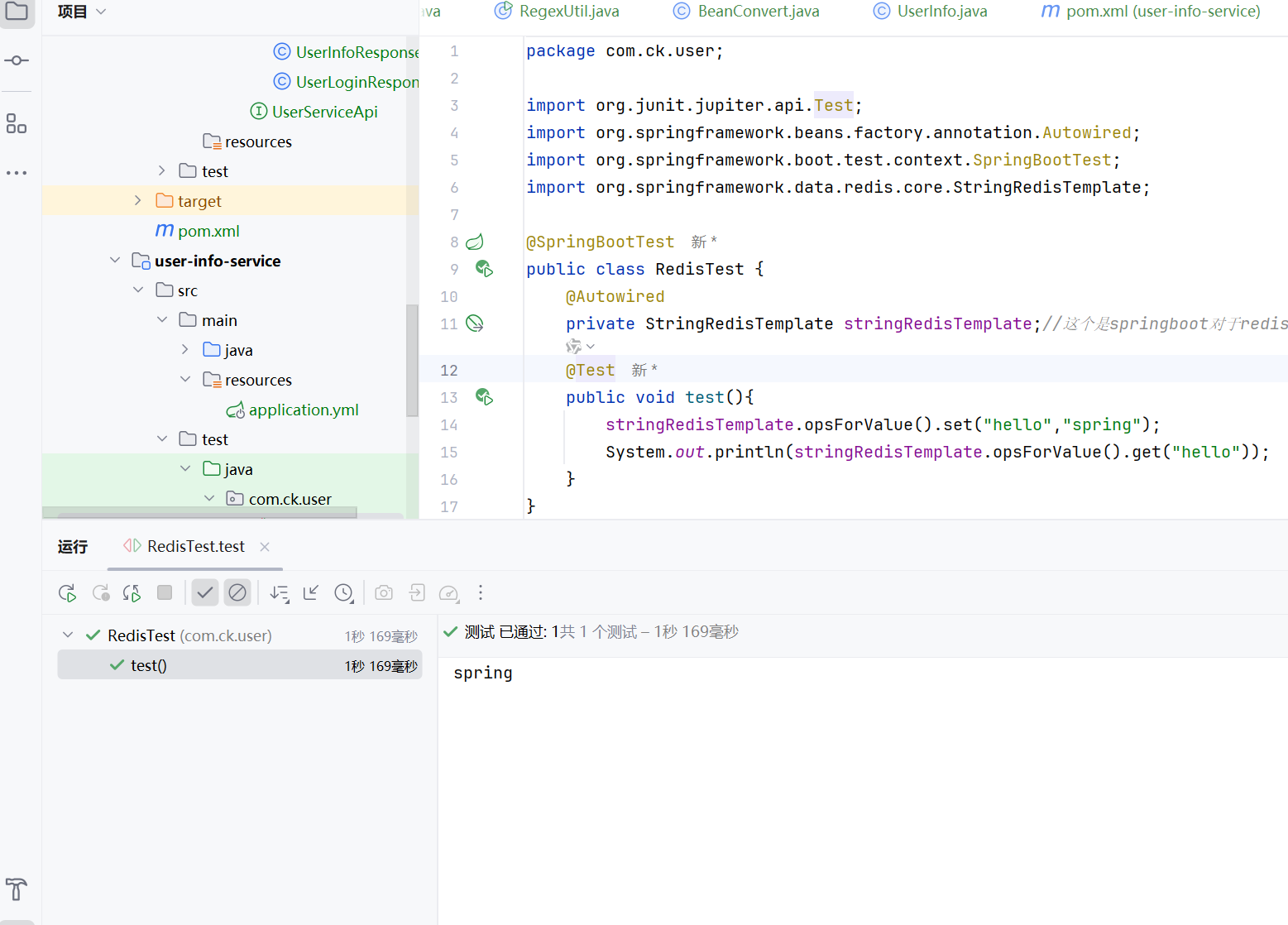Switch to the pom.xml (user-info-service) tab

[1151, 12]
